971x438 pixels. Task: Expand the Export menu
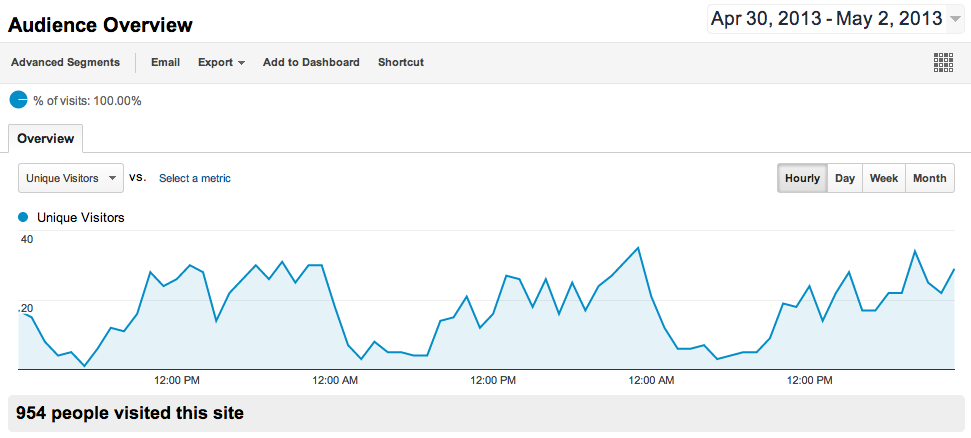coord(221,63)
